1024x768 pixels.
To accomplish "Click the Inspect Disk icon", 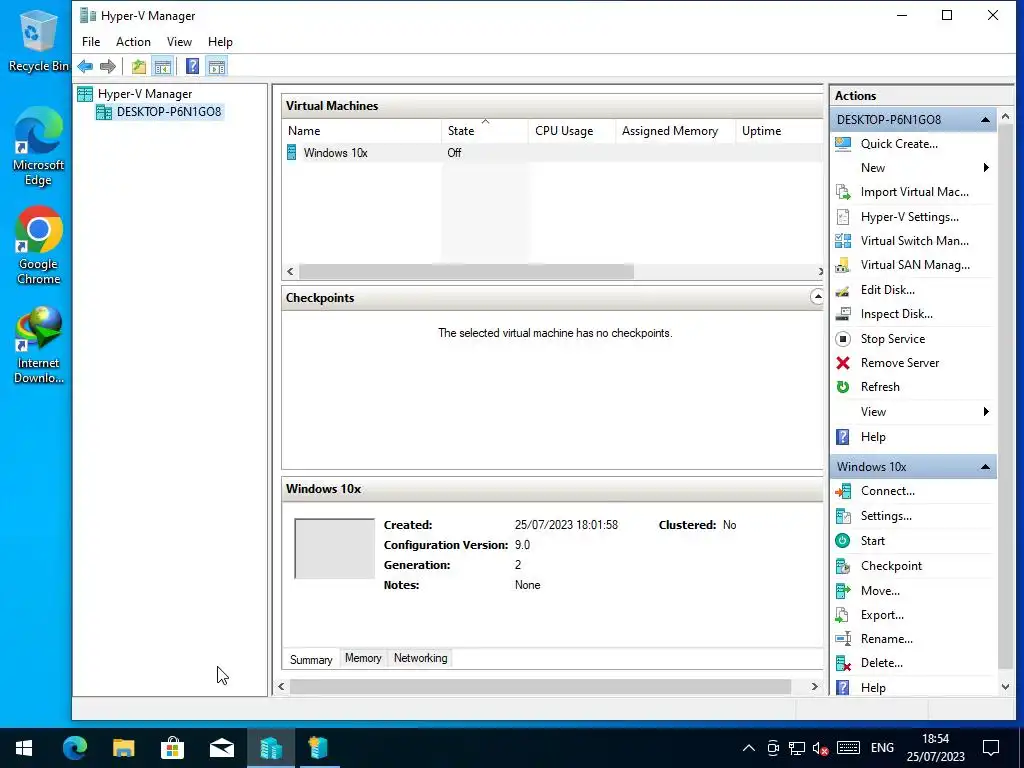I will (x=843, y=314).
